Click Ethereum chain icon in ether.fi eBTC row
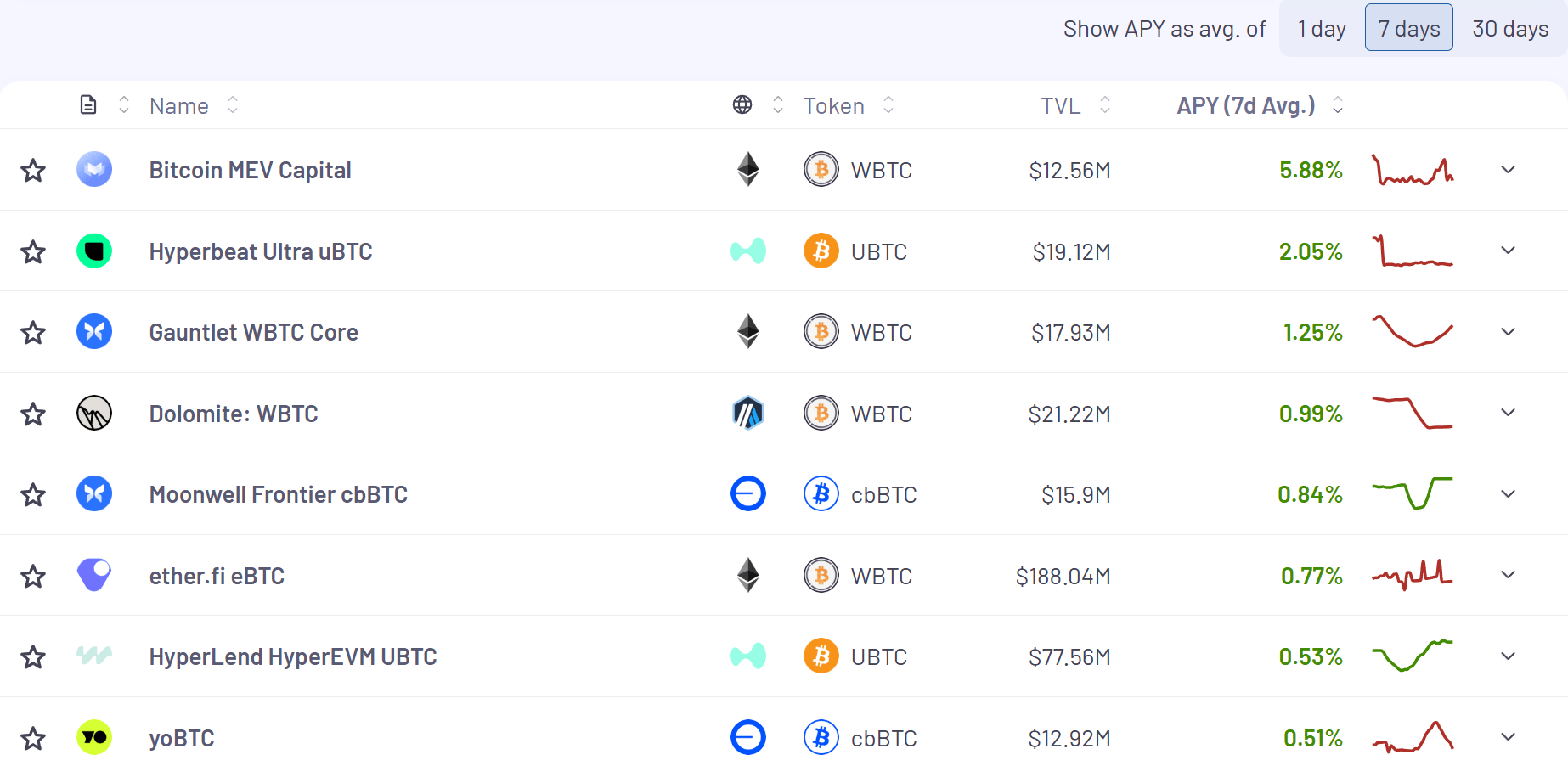This screenshot has width=1568, height=766. click(748, 575)
